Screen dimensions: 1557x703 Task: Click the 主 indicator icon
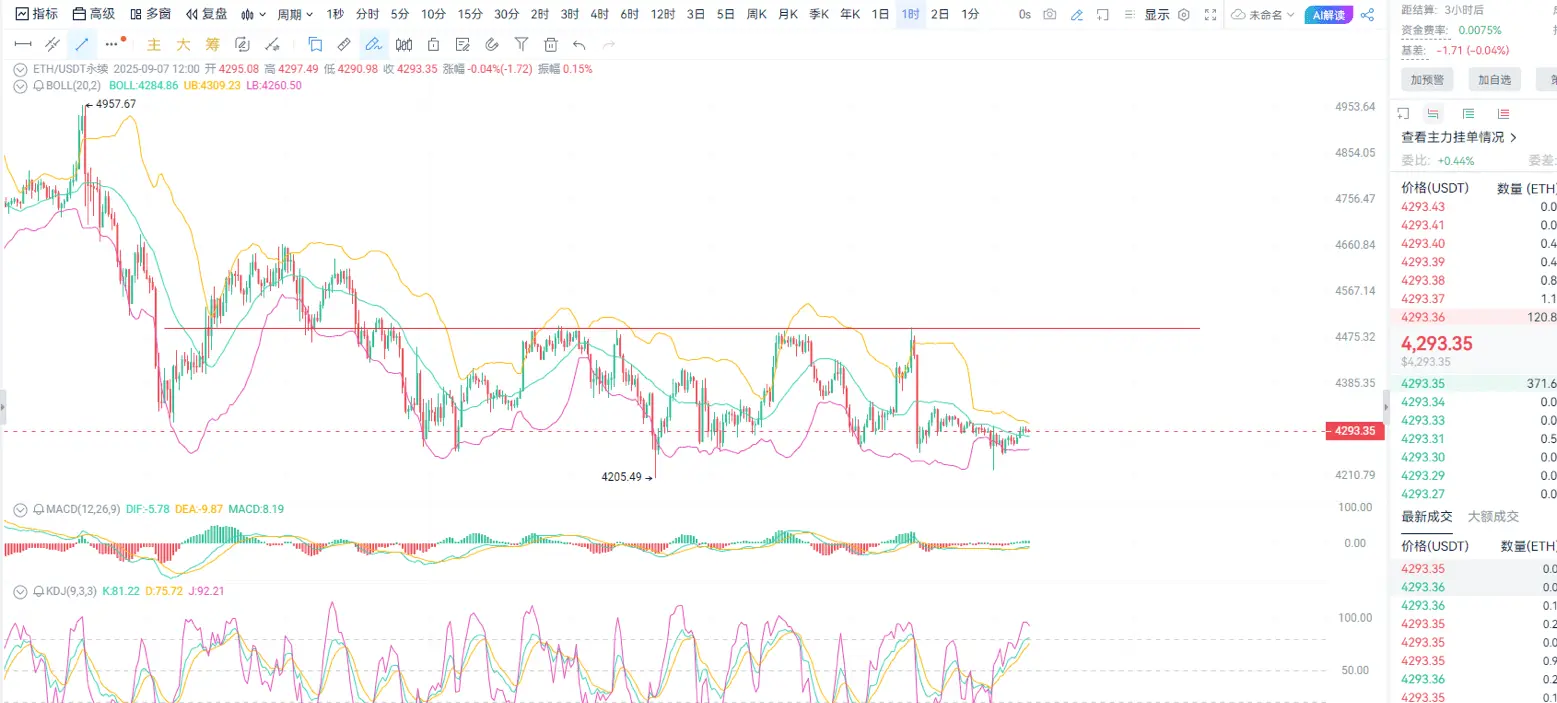(154, 44)
